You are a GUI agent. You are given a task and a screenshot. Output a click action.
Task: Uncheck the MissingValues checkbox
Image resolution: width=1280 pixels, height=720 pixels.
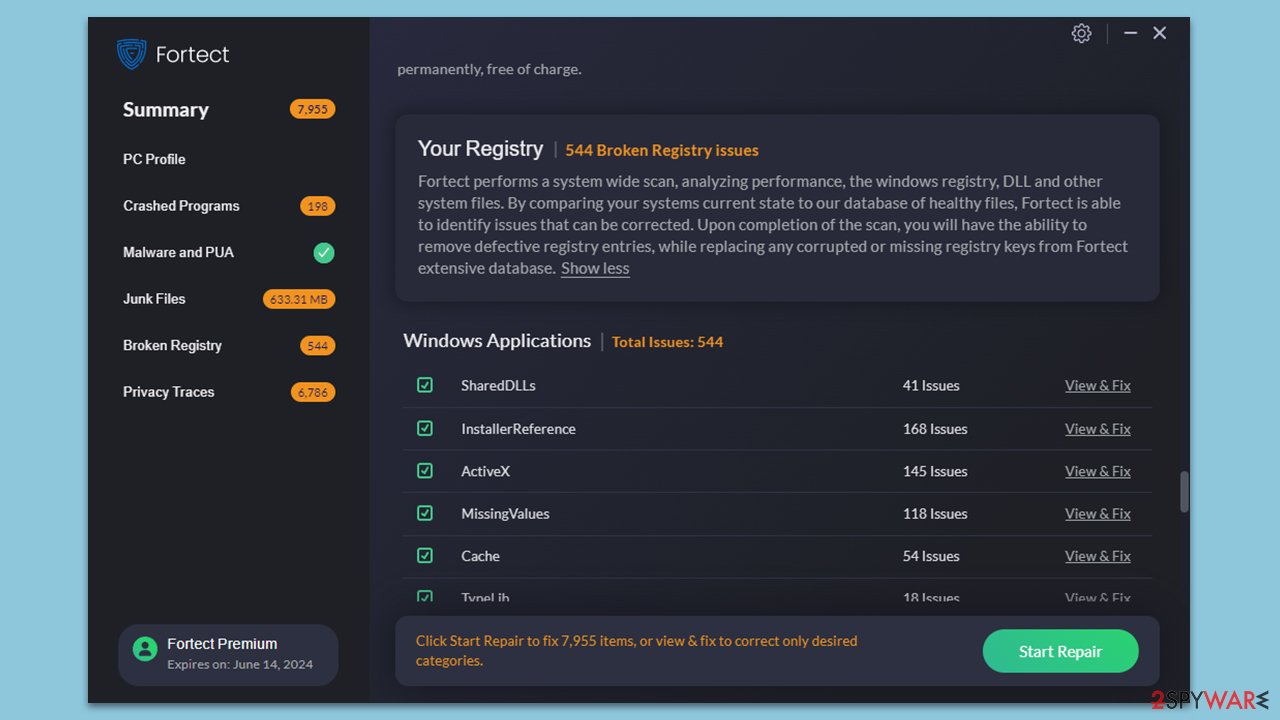point(425,513)
